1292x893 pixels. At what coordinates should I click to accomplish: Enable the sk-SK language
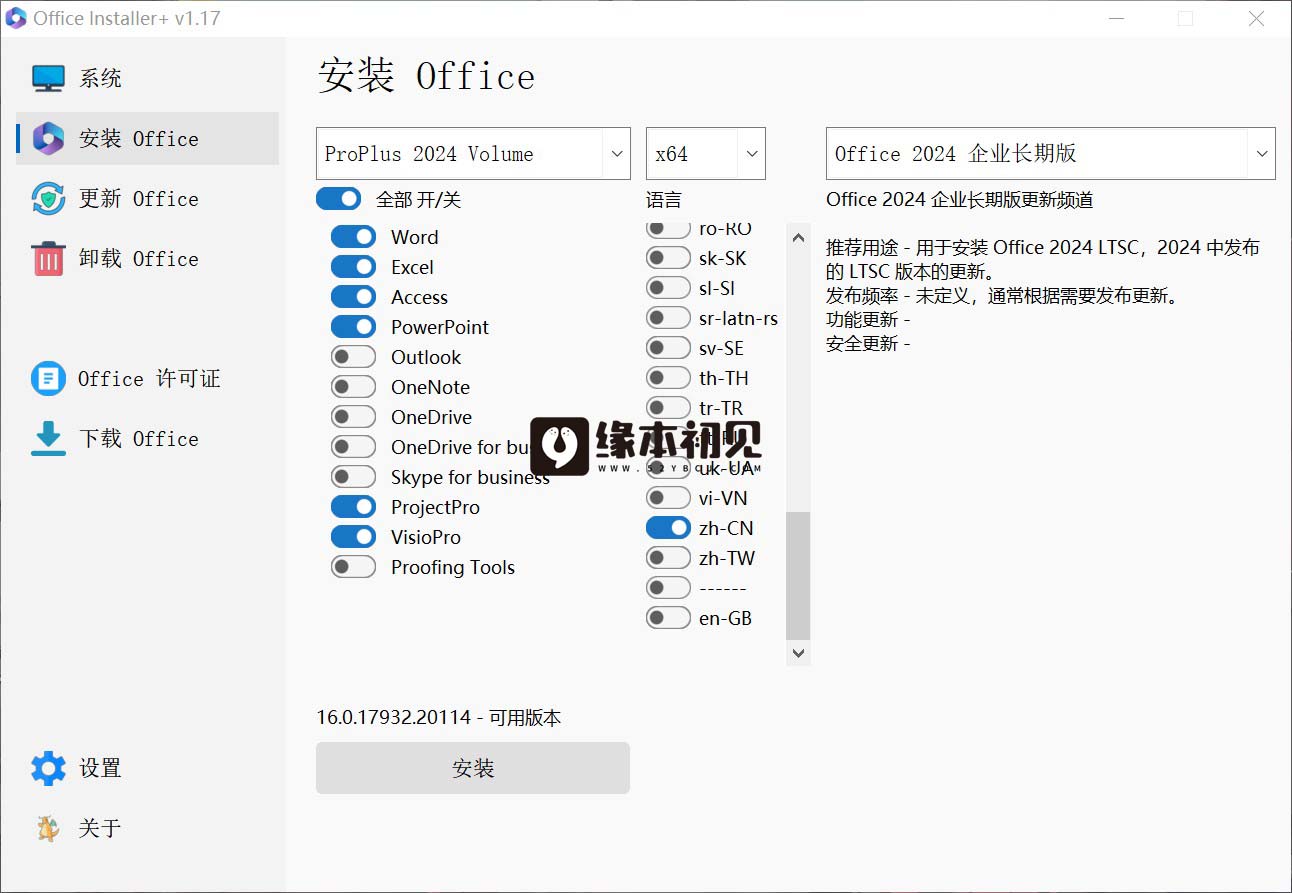(668, 258)
